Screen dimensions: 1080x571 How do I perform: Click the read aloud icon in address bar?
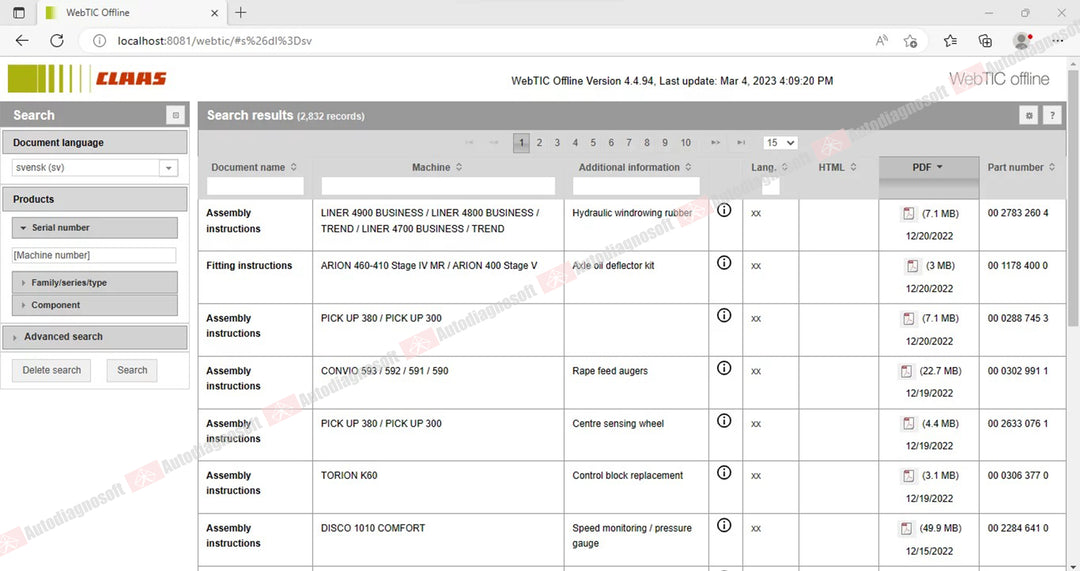[882, 41]
